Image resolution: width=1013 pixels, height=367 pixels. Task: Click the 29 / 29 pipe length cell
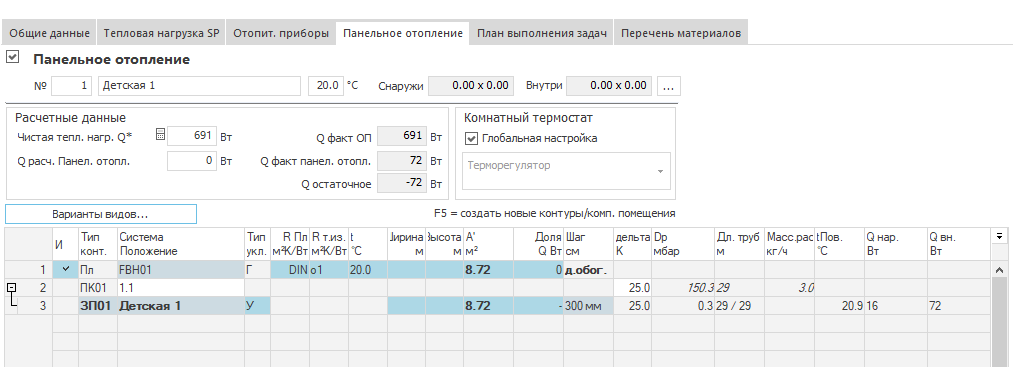click(x=740, y=306)
